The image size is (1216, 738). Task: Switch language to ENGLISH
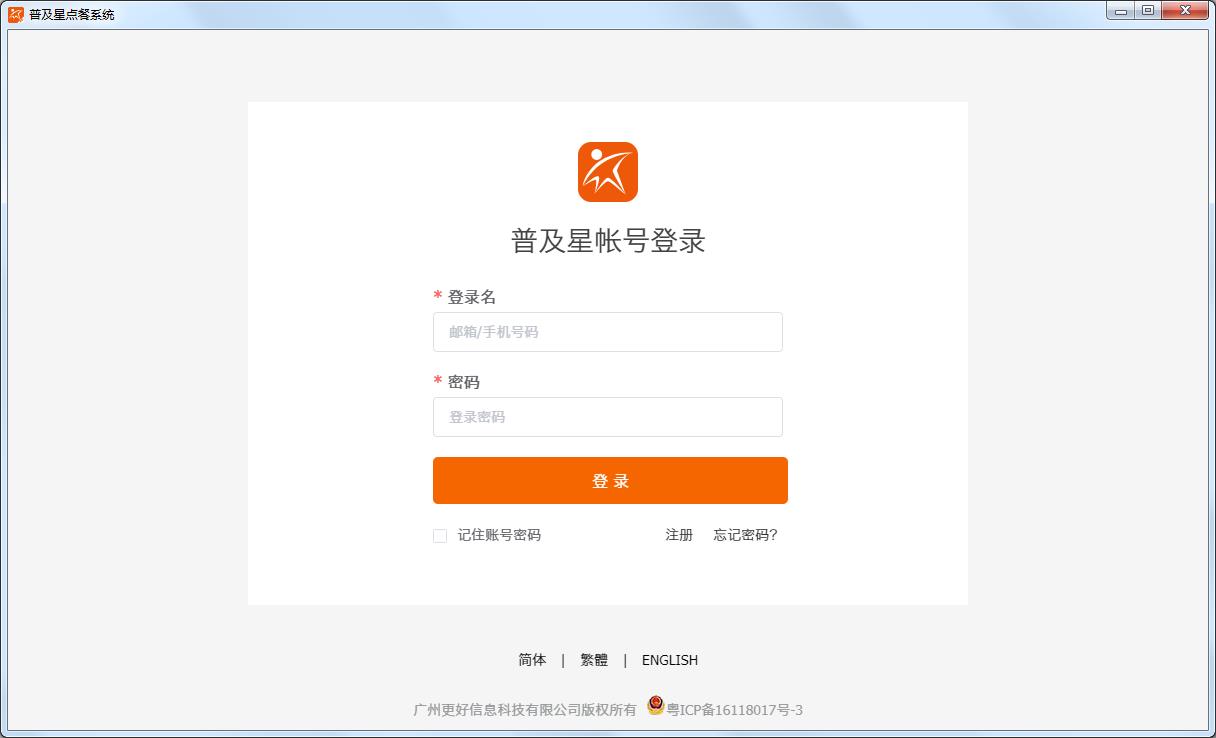670,660
